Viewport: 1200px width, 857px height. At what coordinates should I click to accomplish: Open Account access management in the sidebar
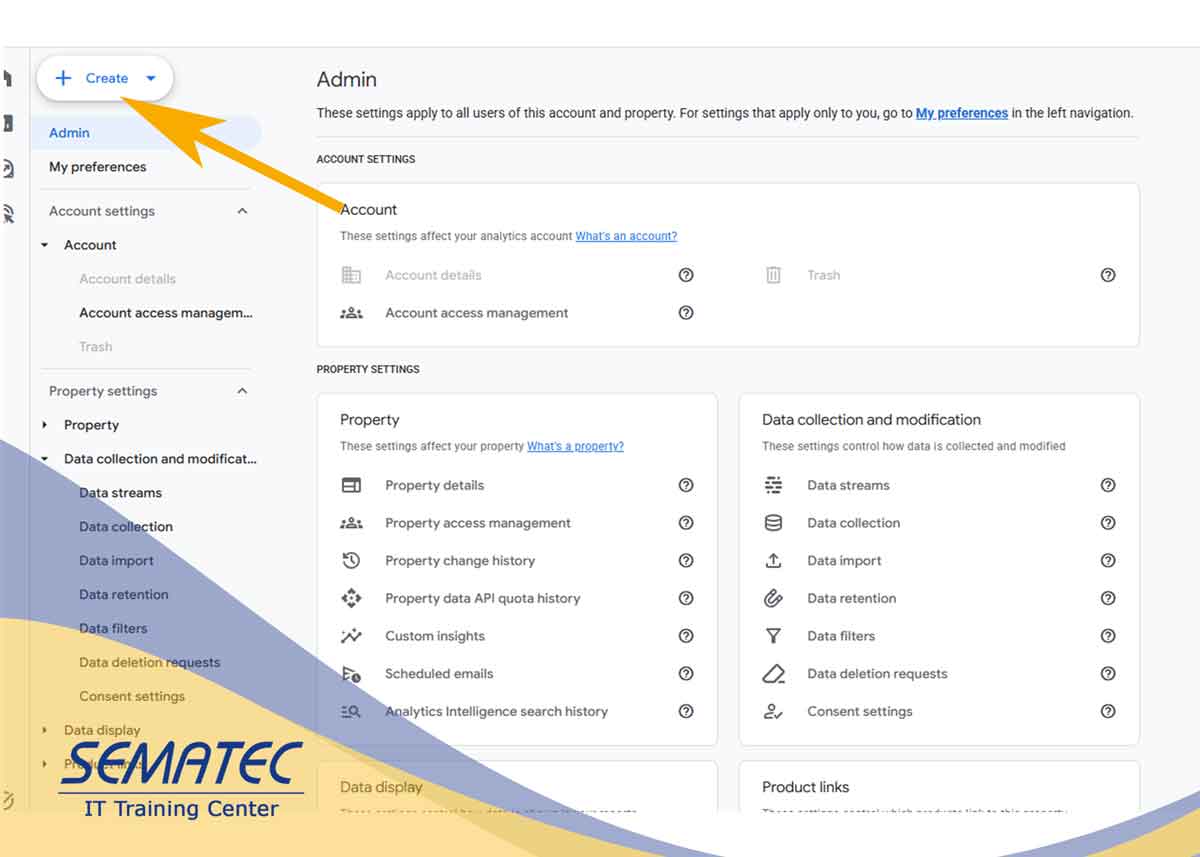[x=166, y=313]
